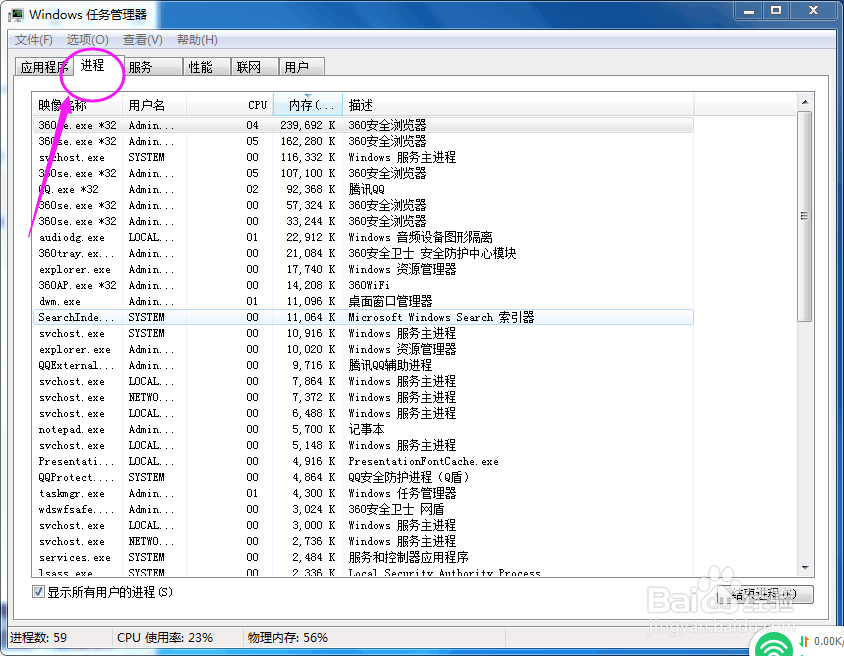Click the vertical scrollbar thumb

(805, 216)
